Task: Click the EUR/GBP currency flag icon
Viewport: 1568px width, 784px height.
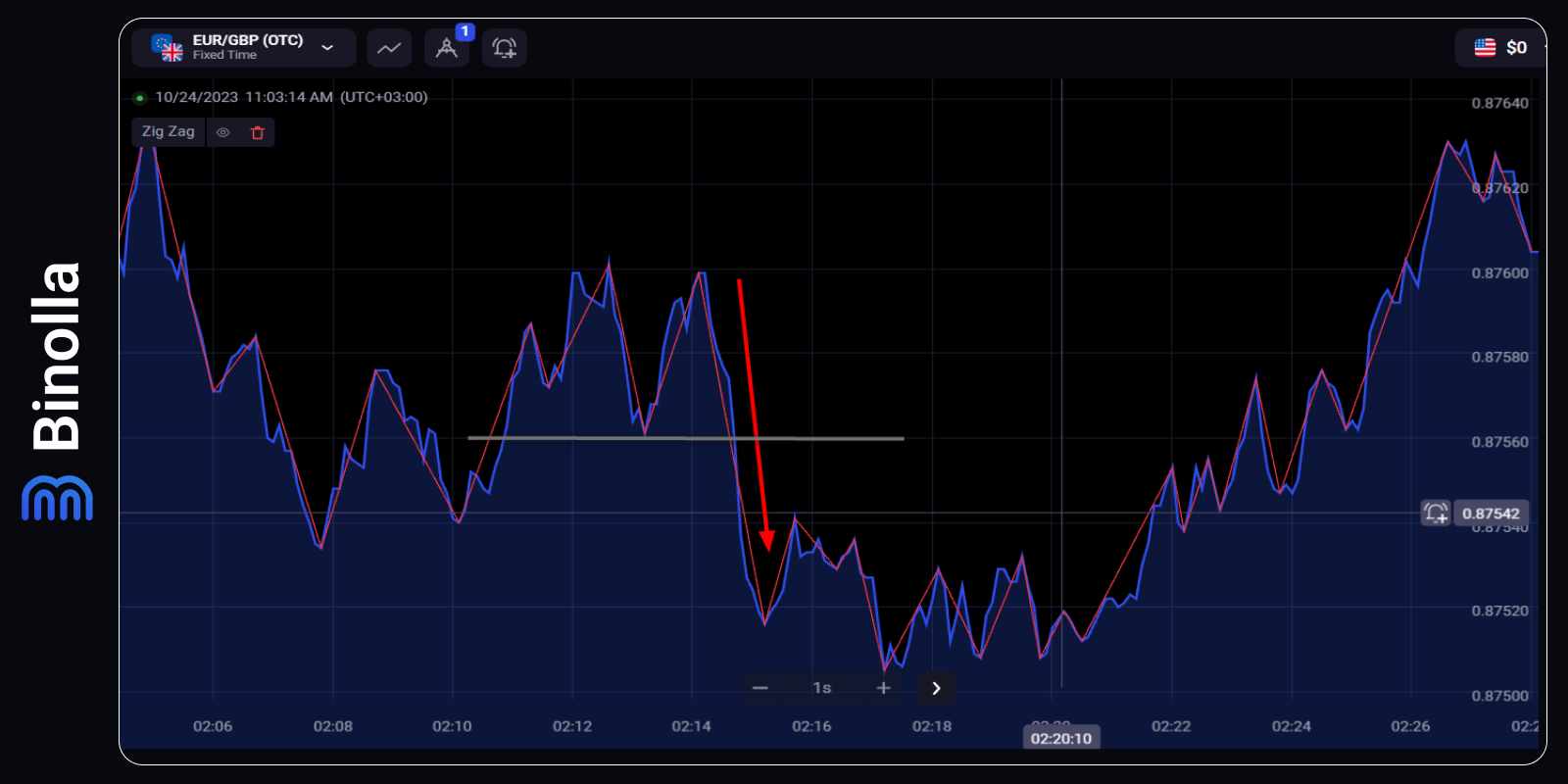Action: pyautogui.click(x=168, y=47)
